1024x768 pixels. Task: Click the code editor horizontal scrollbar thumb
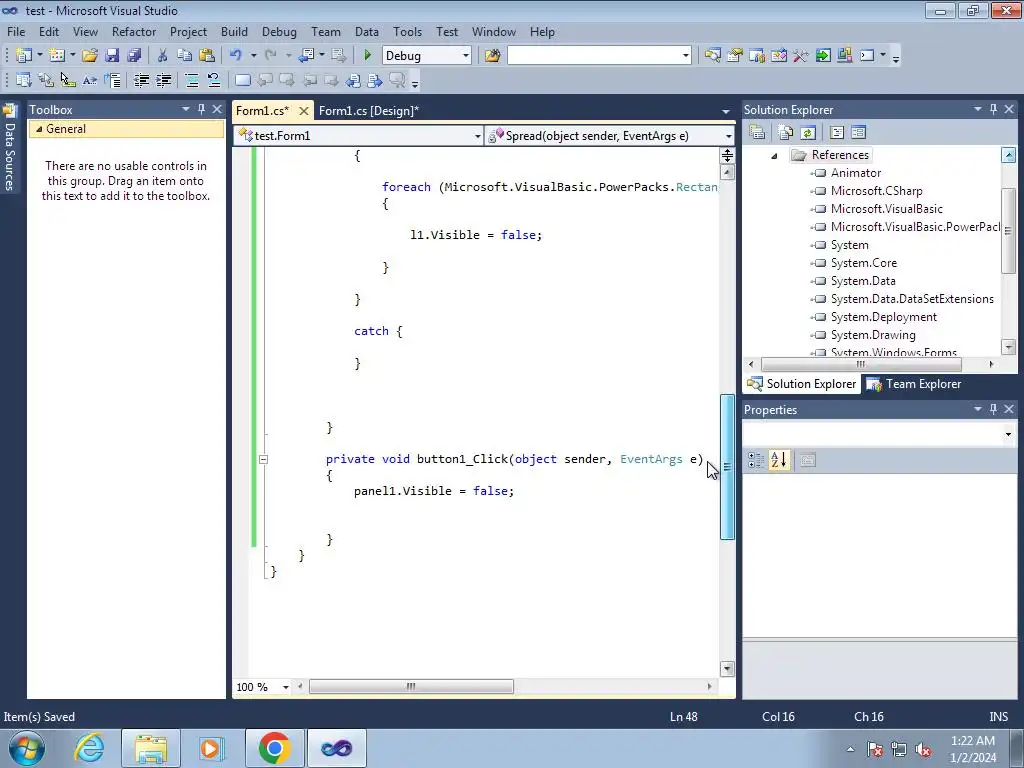[x=411, y=686]
